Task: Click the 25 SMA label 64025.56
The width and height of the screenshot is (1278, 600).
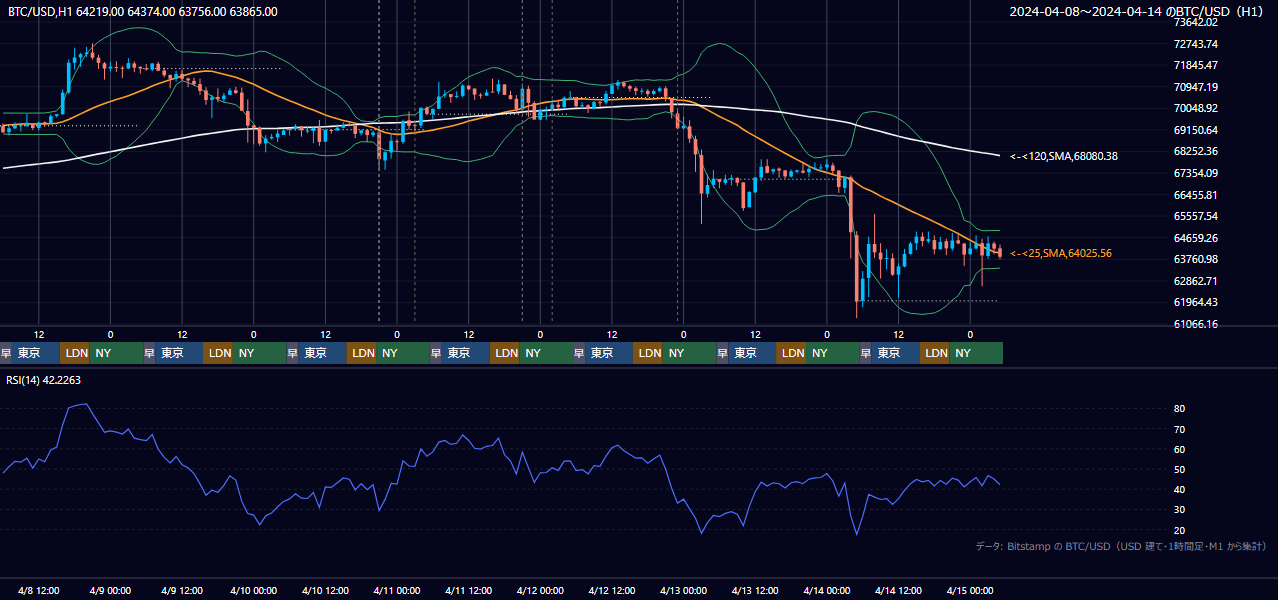Action: point(1061,253)
